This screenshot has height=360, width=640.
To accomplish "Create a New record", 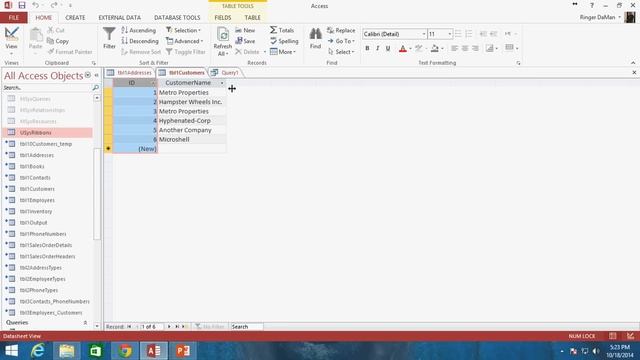I will pos(245,30).
